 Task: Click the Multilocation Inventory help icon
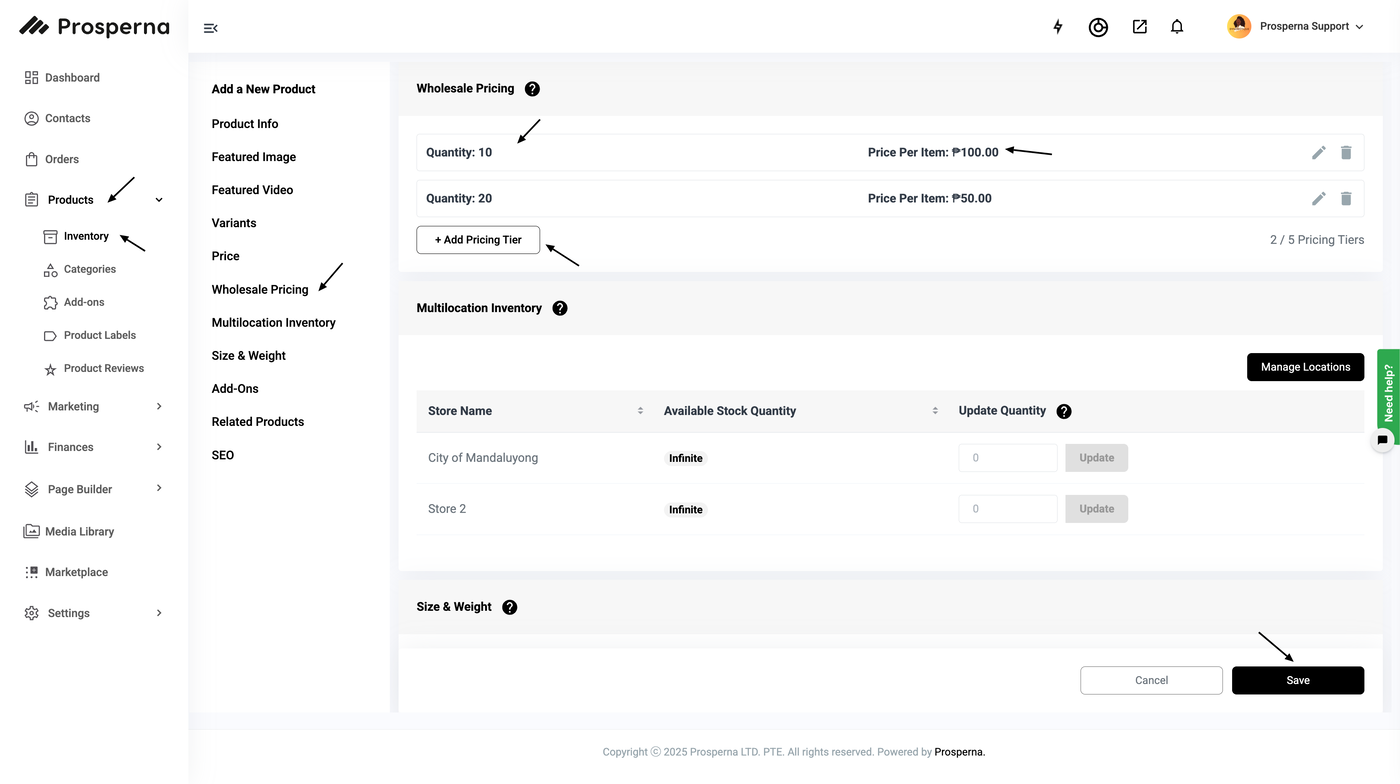click(x=560, y=308)
